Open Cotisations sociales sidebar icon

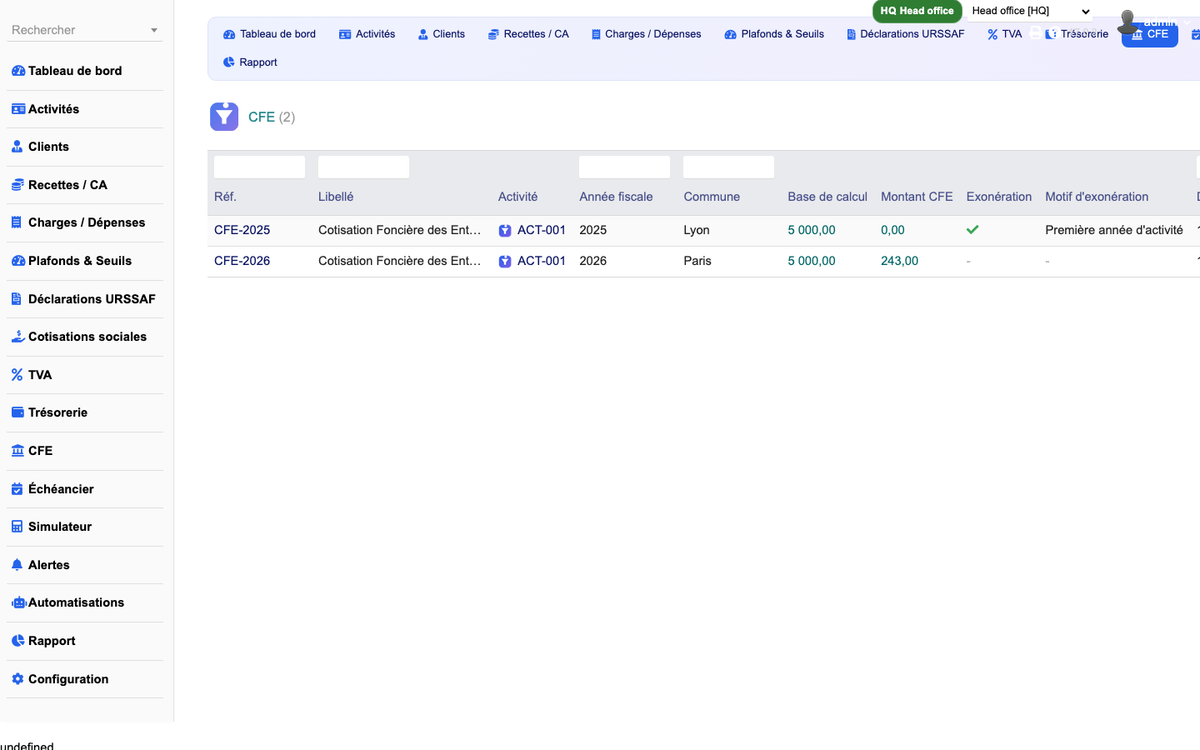[x=18, y=337]
